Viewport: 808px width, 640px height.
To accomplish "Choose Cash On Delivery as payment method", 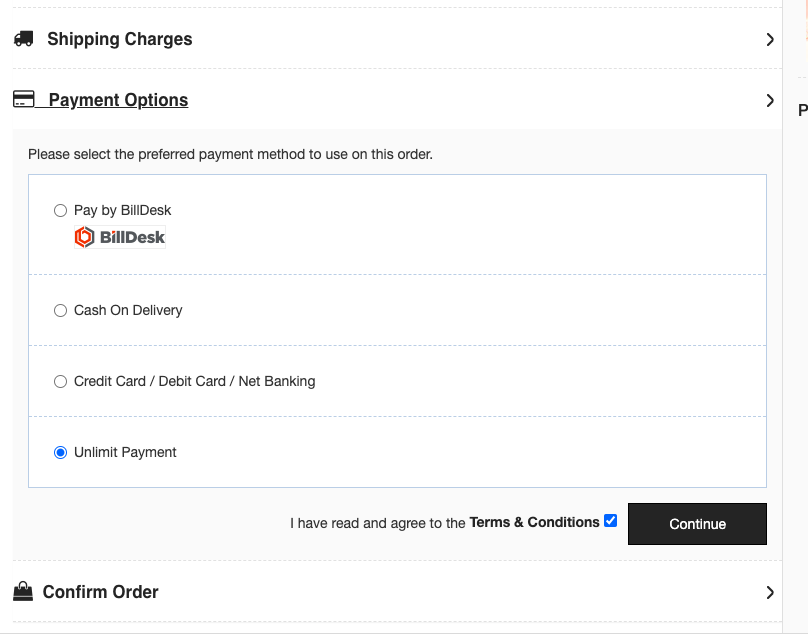I will coord(60,310).
